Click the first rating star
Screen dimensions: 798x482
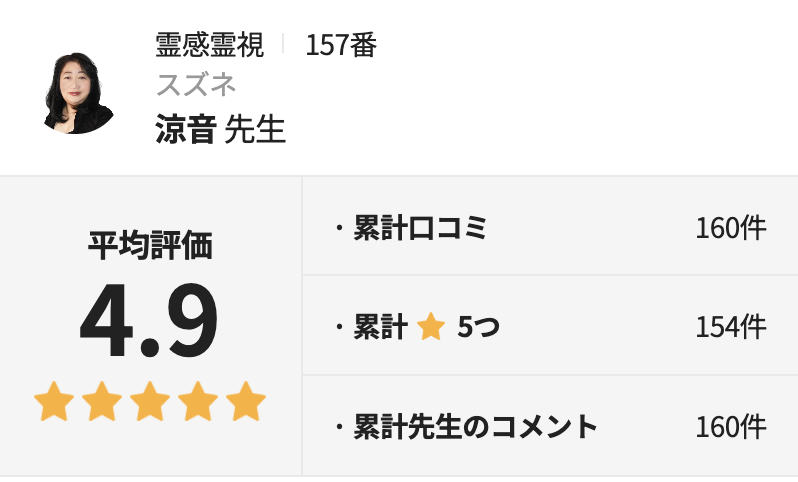pyautogui.click(x=54, y=402)
